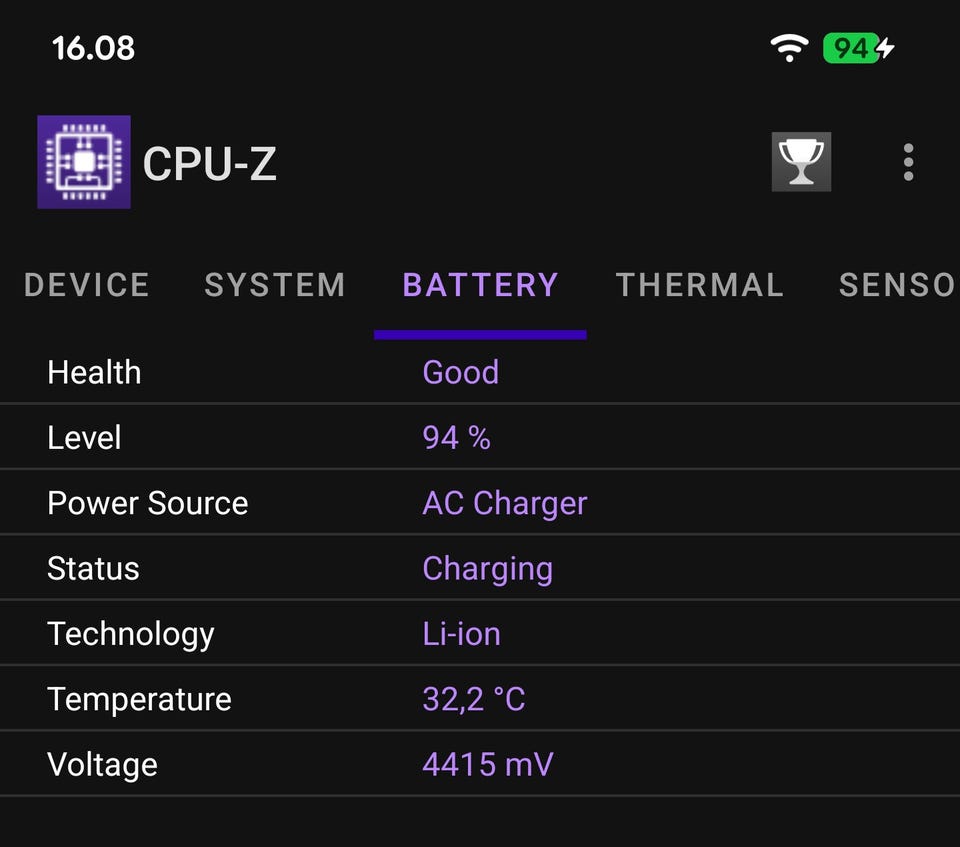Tap the green battery indicator icon
This screenshot has height=847, width=960.
pos(857,47)
